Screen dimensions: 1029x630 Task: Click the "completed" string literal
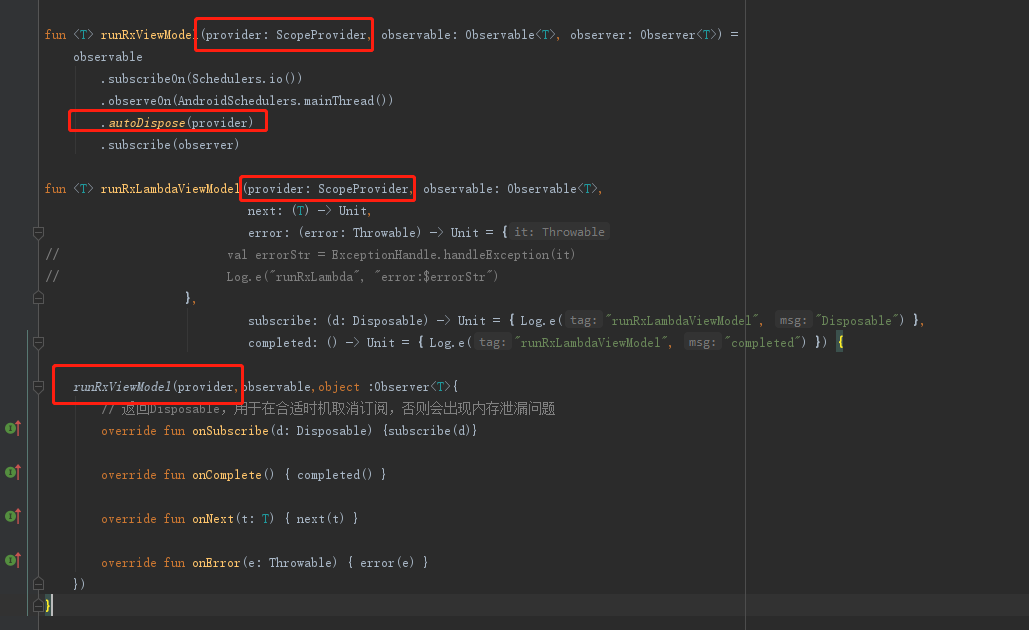(x=762, y=343)
